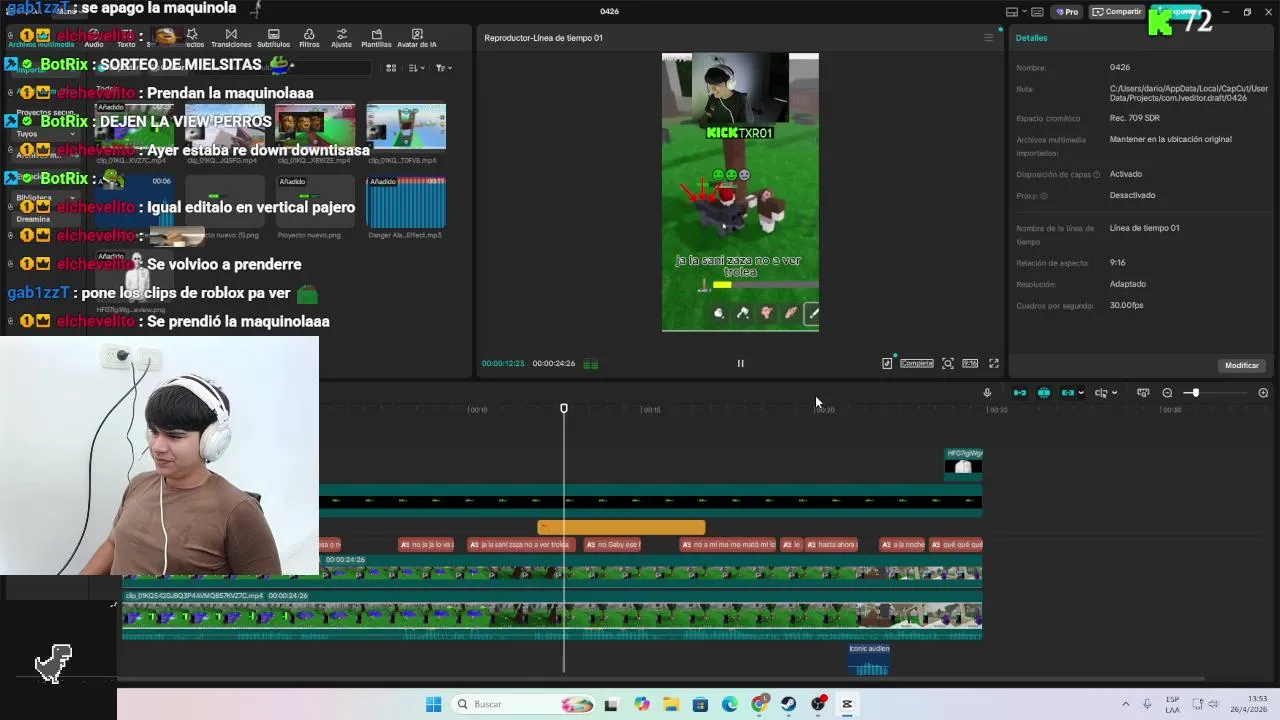The height and width of the screenshot is (720, 1280).
Task: Select caption clip 'hasta ahora'
Action: [832, 545]
